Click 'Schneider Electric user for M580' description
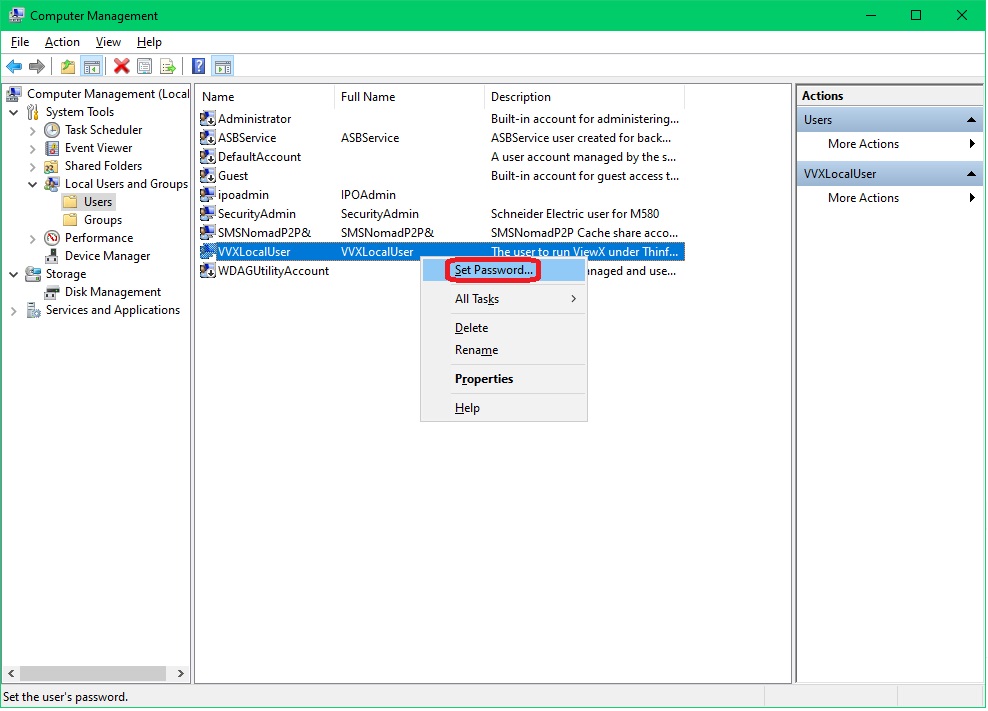Image resolution: width=988 pixels, height=711 pixels. pyautogui.click(x=575, y=214)
